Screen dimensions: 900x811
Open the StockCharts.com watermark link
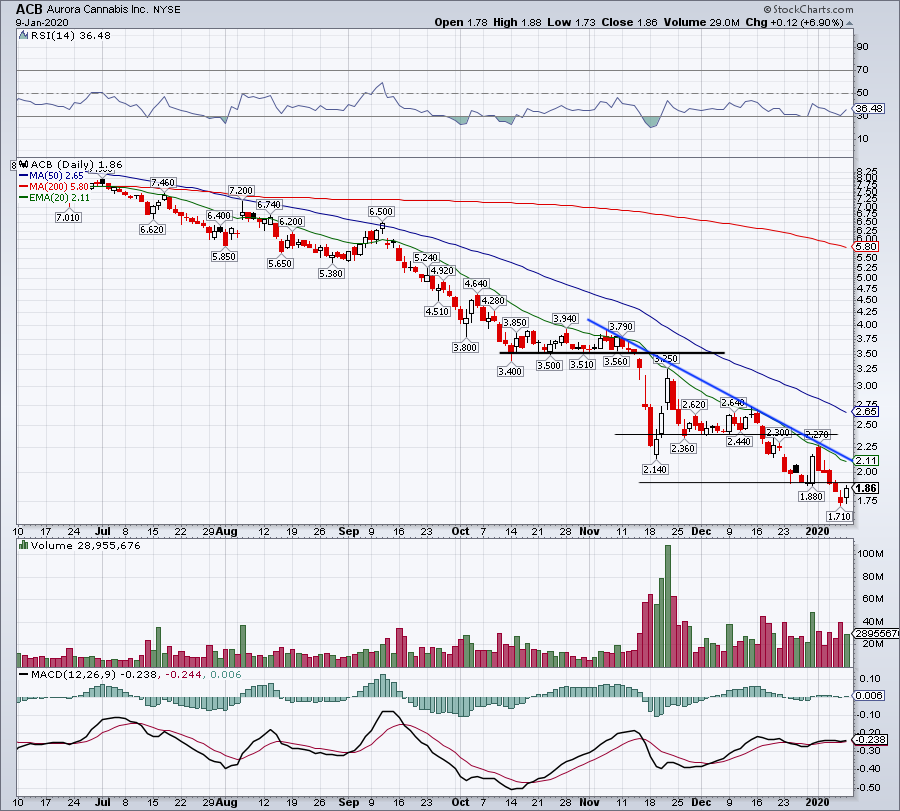click(808, 9)
